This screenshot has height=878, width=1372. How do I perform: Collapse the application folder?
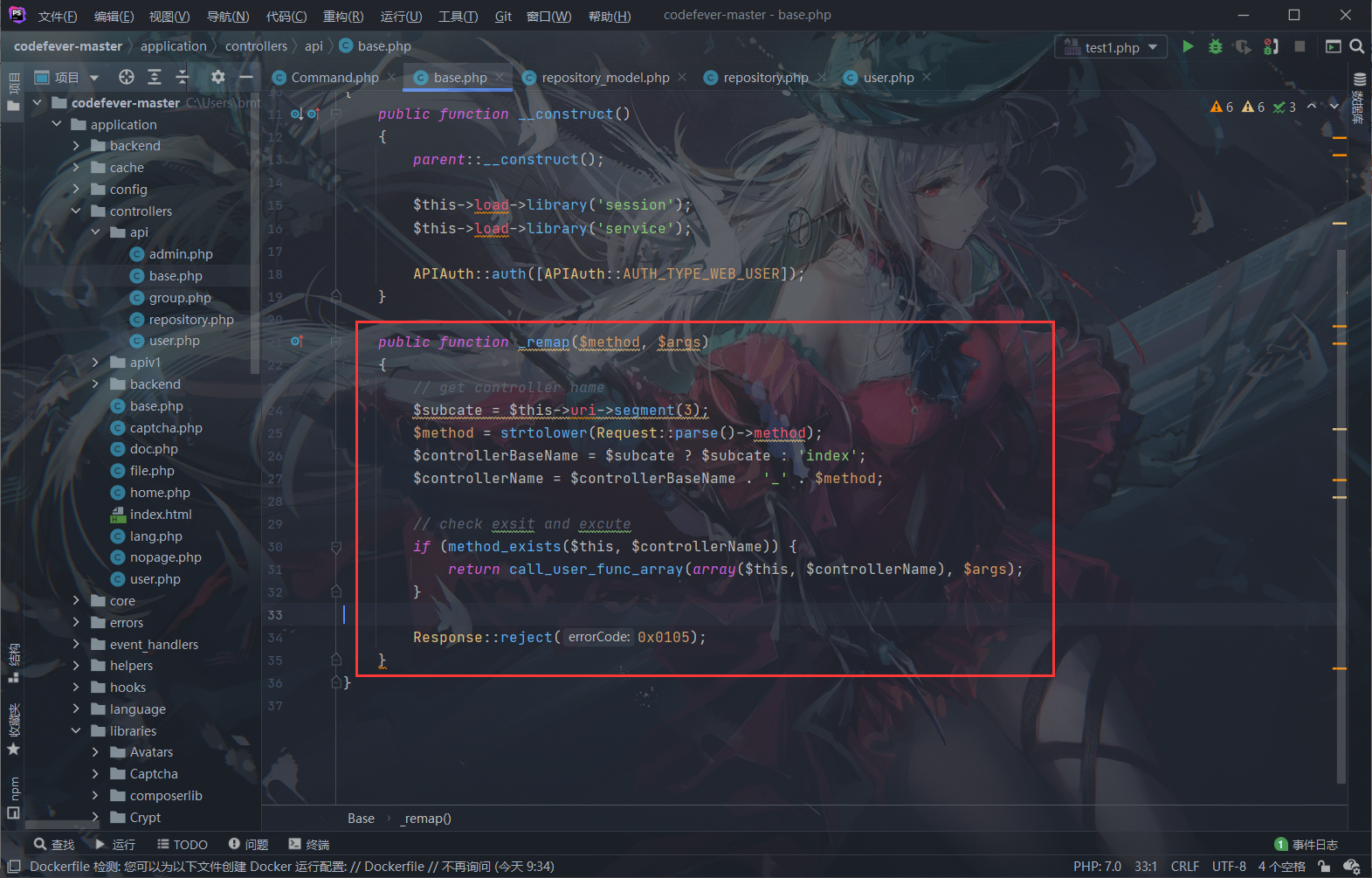coord(57,124)
